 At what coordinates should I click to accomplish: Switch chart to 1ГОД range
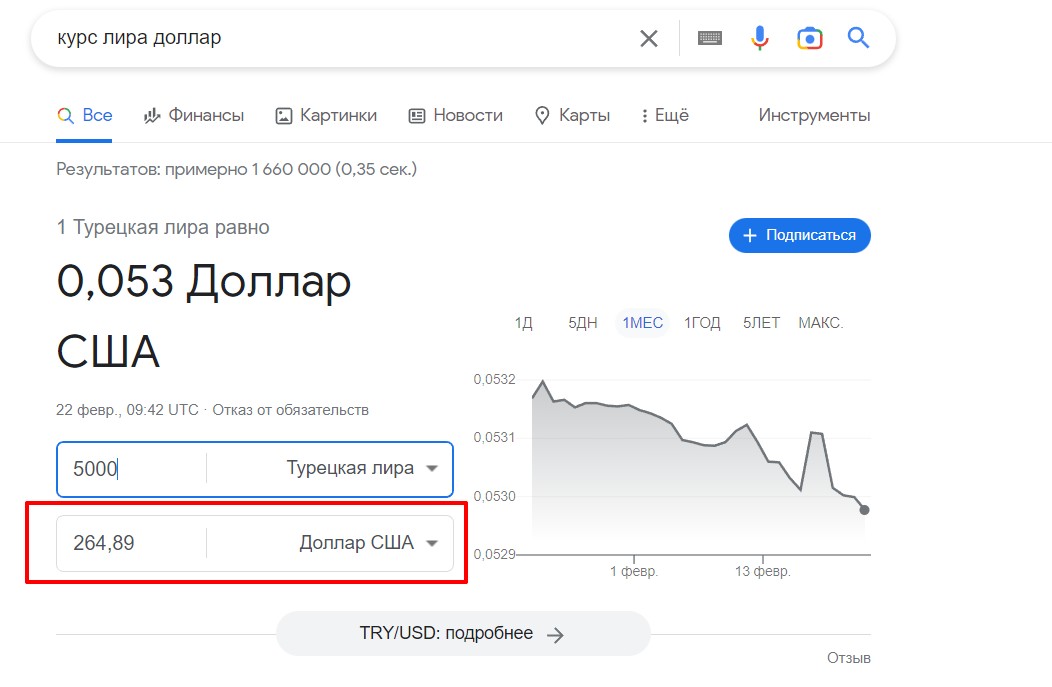[x=702, y=323]
